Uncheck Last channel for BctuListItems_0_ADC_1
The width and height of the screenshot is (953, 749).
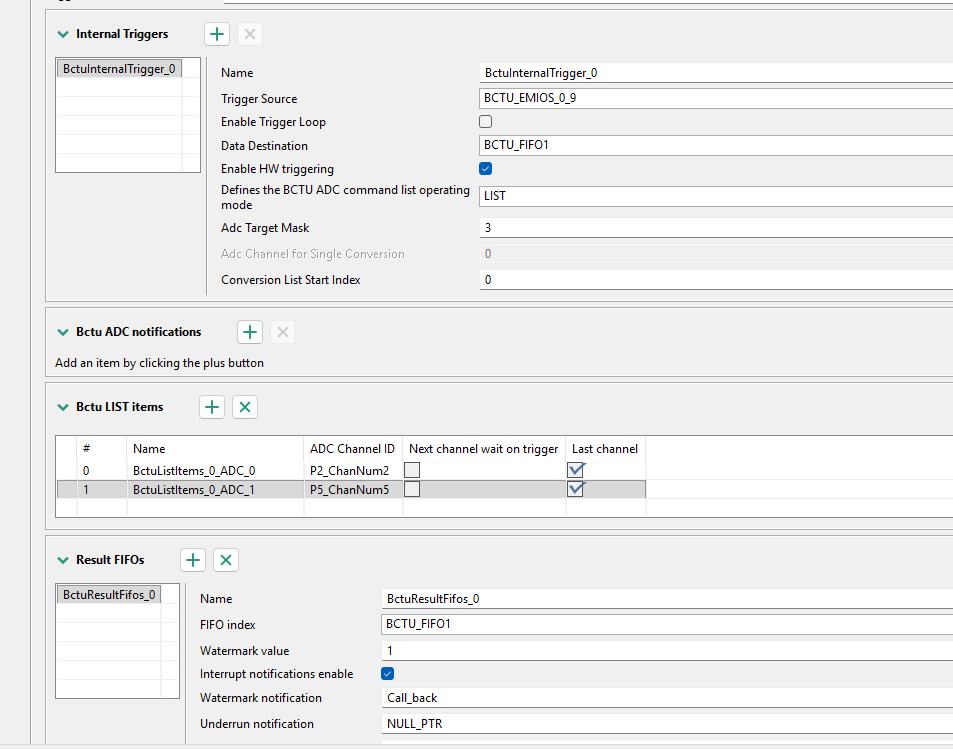(576, 489)
